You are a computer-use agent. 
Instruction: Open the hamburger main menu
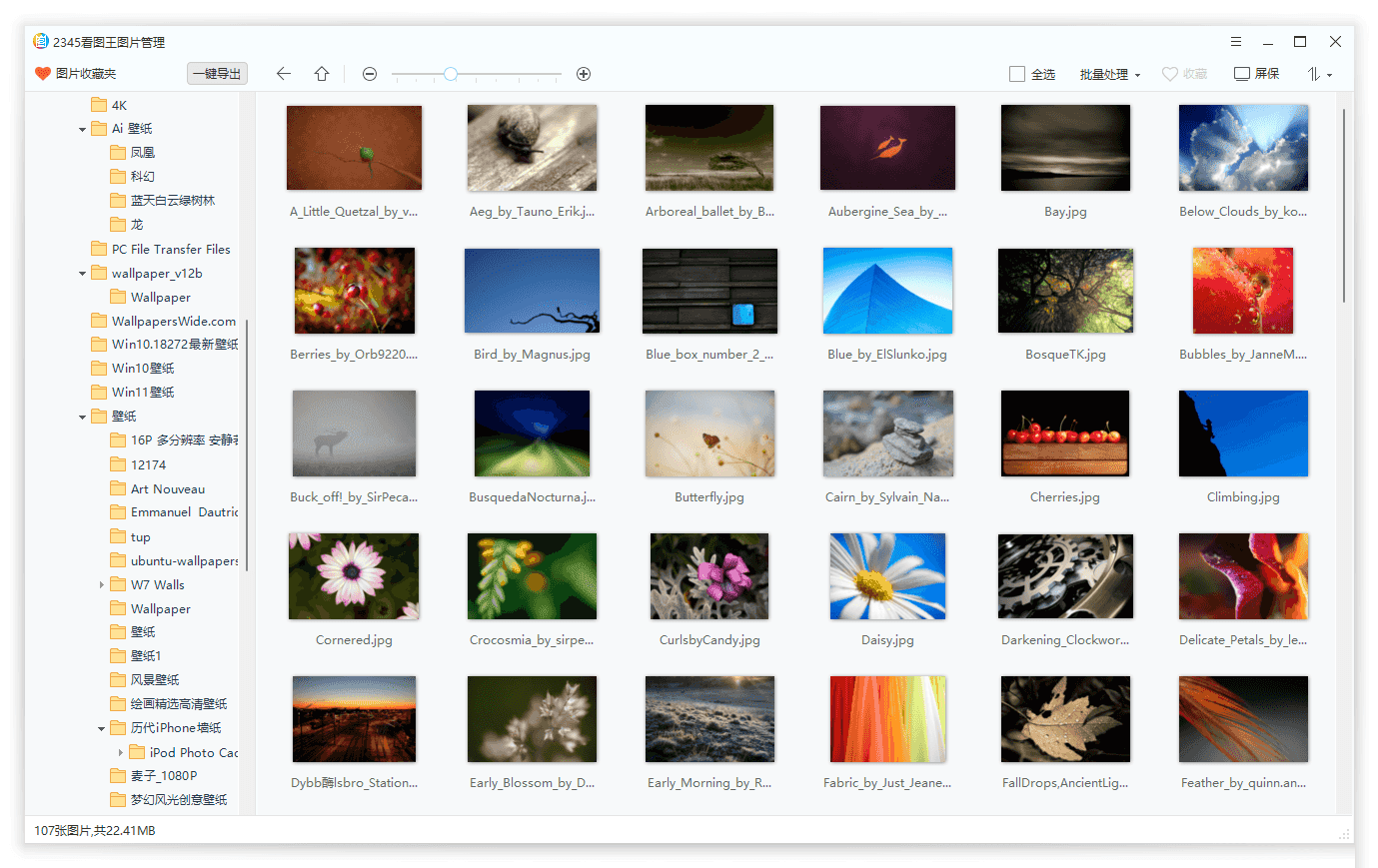point(1236,42)
